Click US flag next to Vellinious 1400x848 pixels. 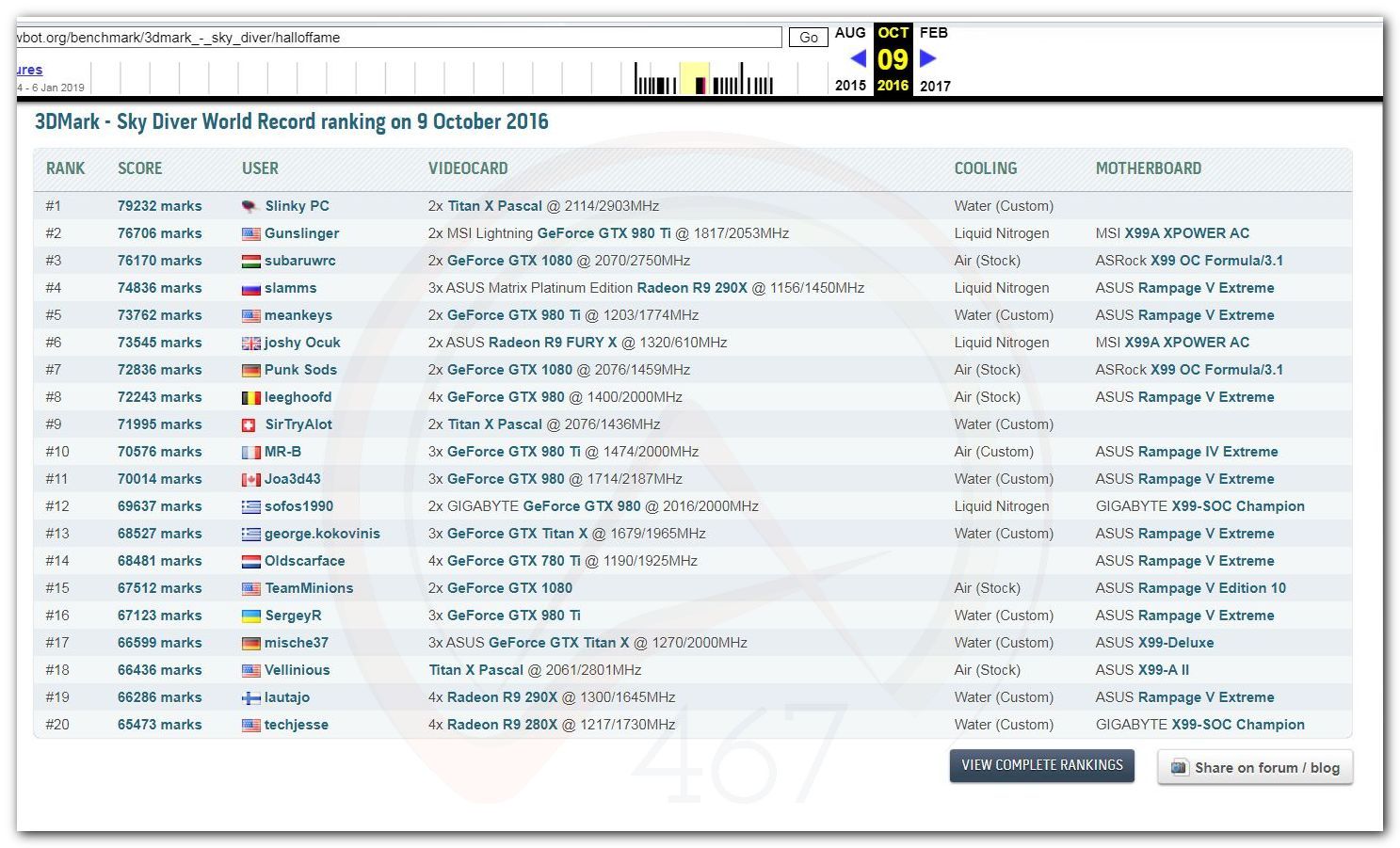click(250, 670)
